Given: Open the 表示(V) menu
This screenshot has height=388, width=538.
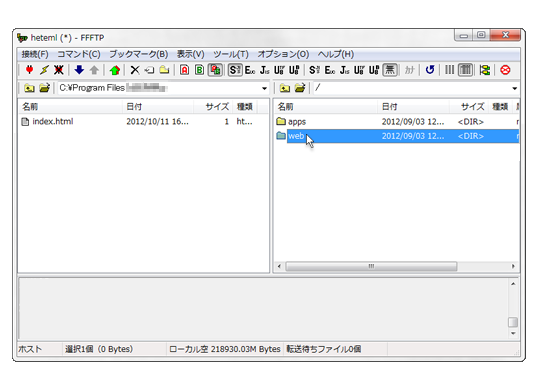Looking at the screenshot, I should click(190, 54).
